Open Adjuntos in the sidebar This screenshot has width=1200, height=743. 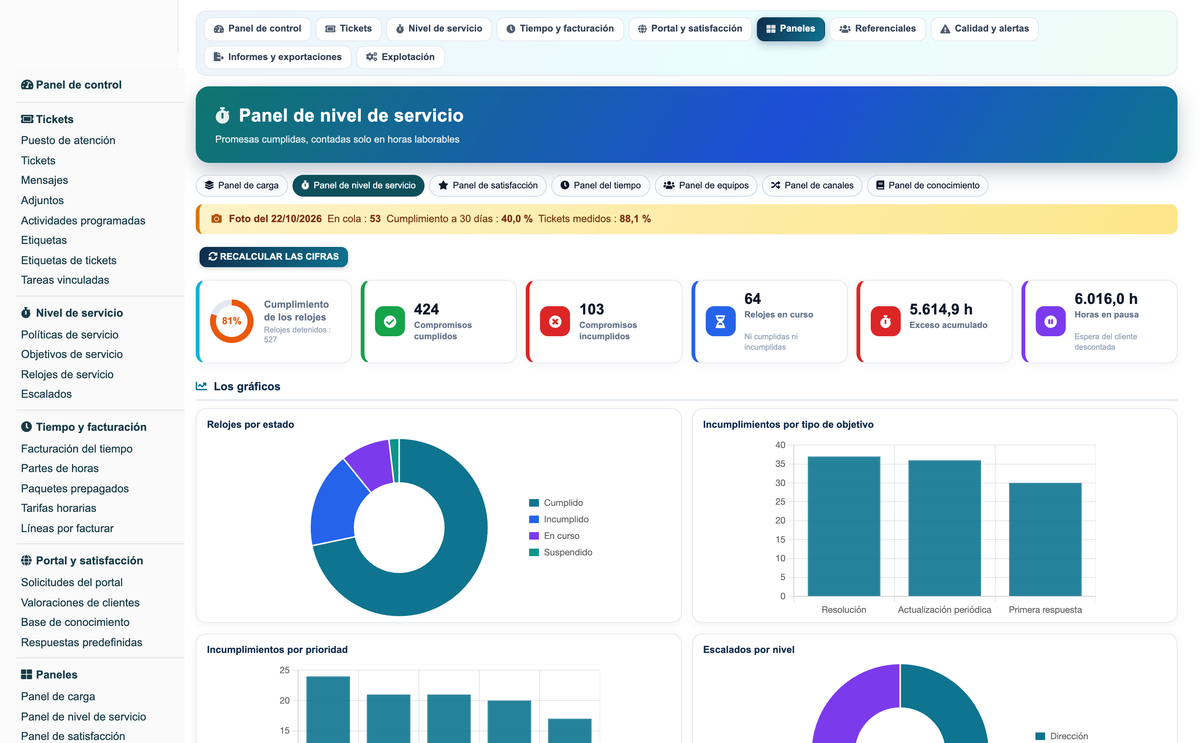[x=42, y=201]
